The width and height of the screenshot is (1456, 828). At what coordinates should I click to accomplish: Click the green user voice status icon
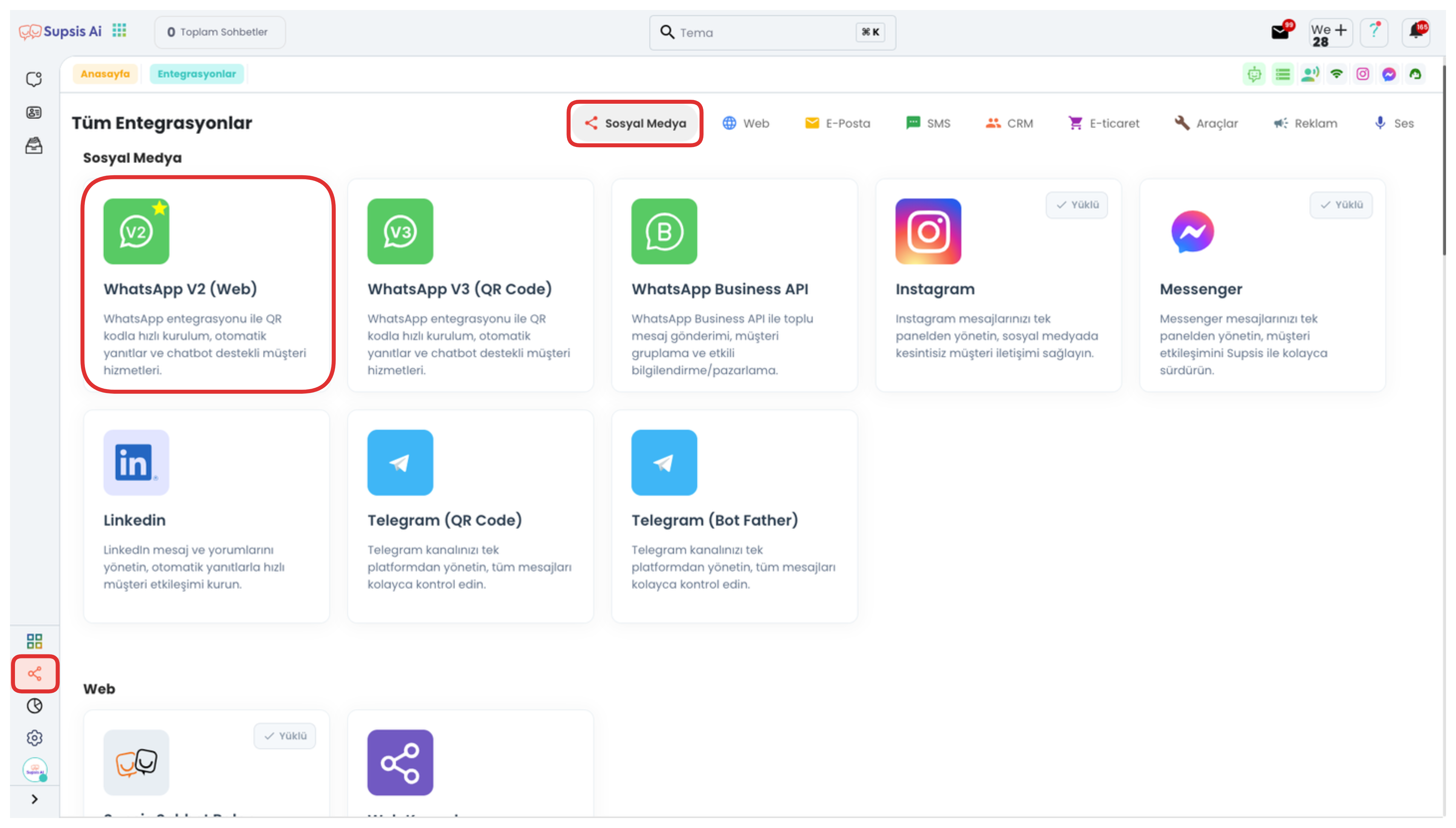(1310, 74)
